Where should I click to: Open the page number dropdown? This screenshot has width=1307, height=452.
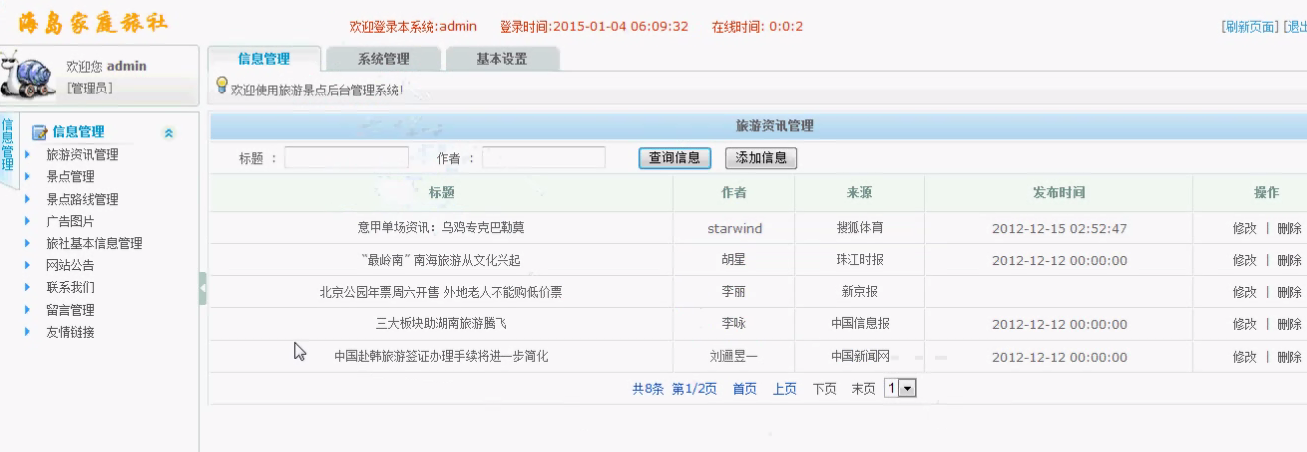(900, 388)
